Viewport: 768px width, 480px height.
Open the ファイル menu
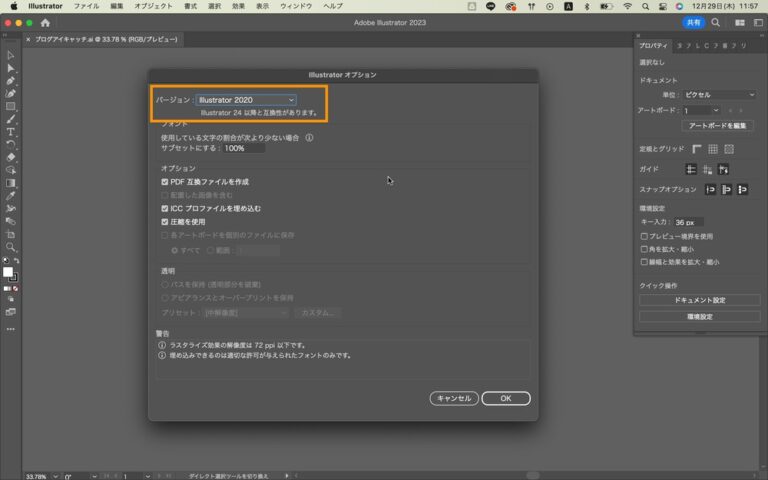tap(86, 6)
